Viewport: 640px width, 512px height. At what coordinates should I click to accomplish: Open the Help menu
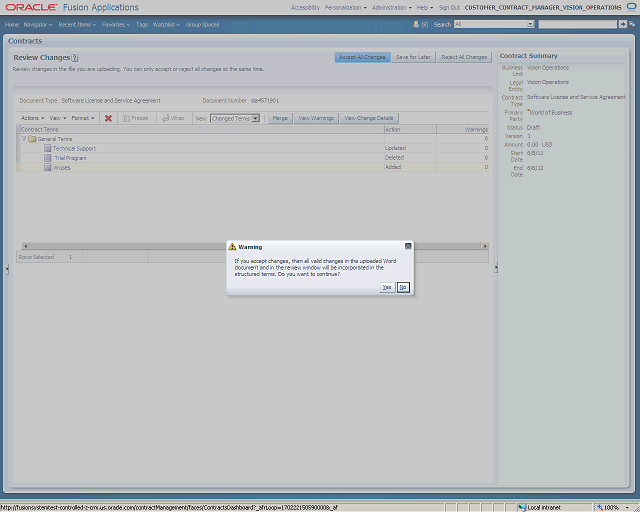pos(425,7)
